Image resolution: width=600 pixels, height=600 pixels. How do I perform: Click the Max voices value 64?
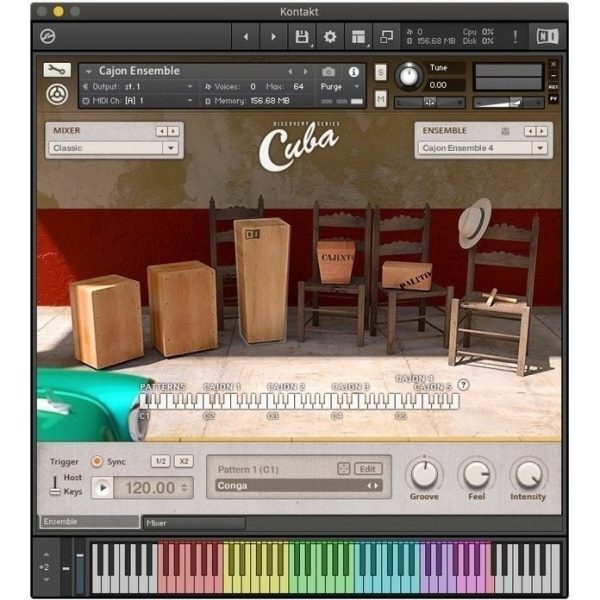(298, 87)
